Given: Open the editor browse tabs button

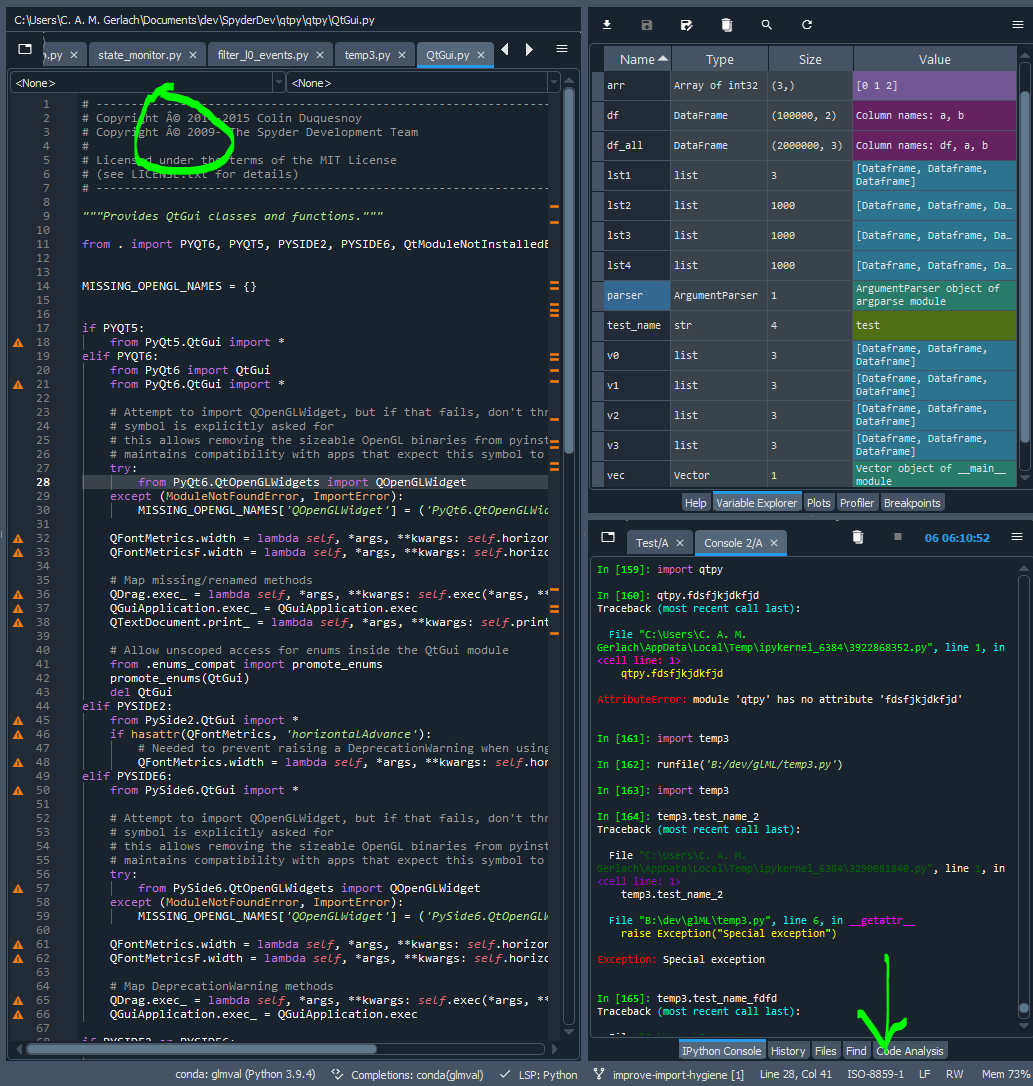Looking at the screenshot, I should 25,49.
